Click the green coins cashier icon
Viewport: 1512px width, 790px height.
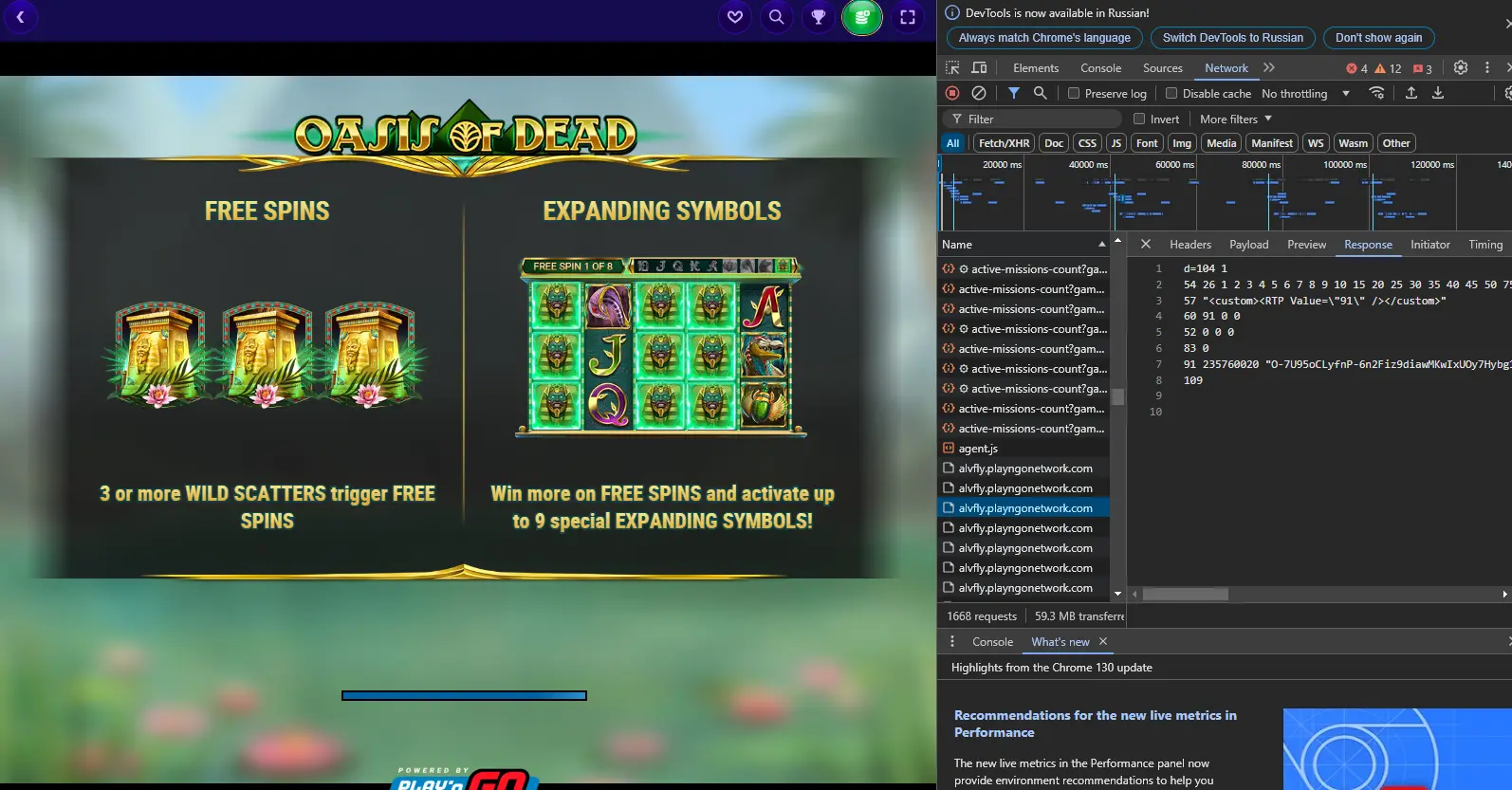862,17
